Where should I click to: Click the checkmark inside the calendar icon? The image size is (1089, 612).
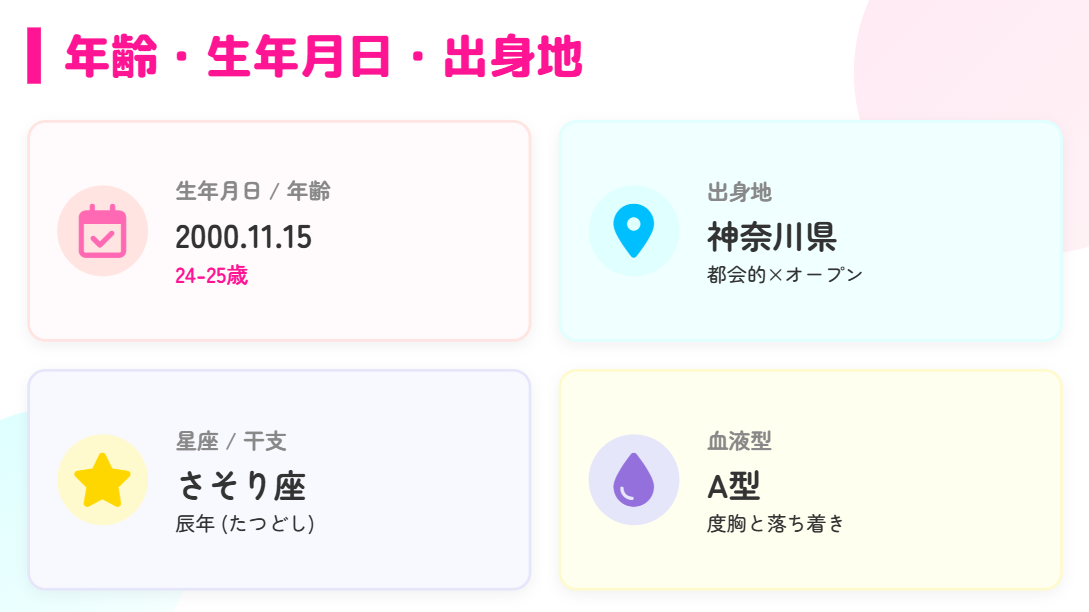[x=100, y=238]
